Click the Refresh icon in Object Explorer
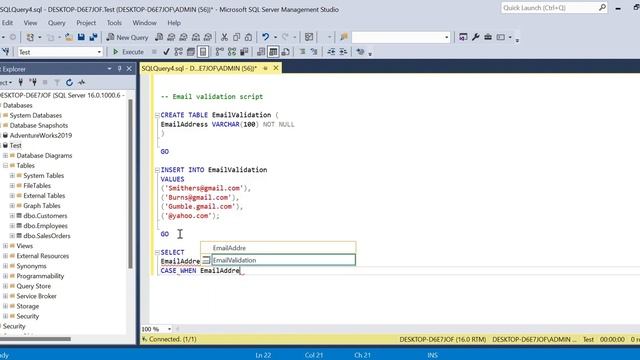This screenshot has width=640, height=360. pyautogui.click(x=69, y=82)
